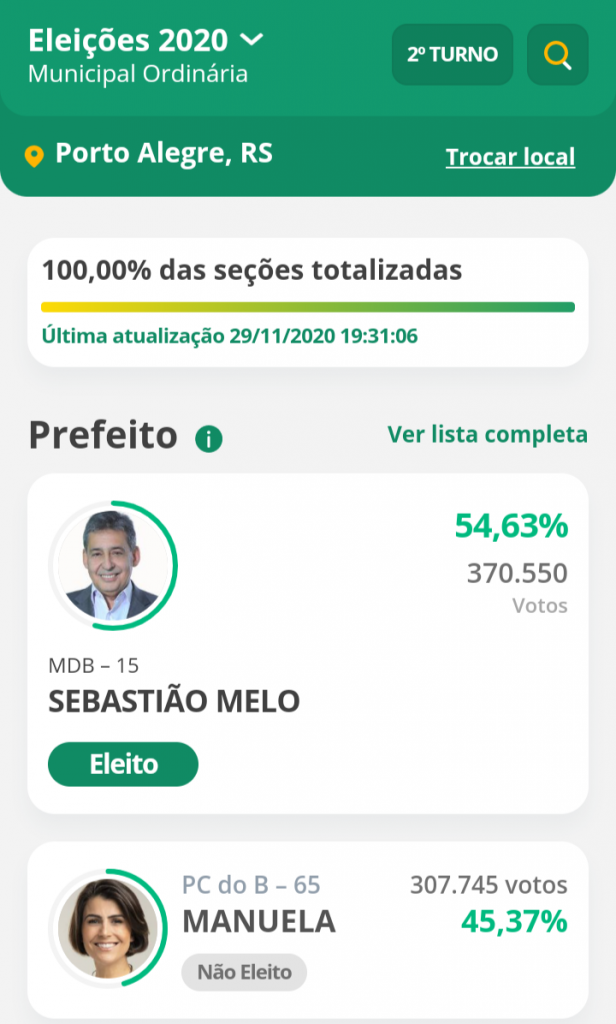Image resolution: width=616 pixels, height=1024 pixels.
Task: Click the Trocar local link
Action: (x=510, y=157)
